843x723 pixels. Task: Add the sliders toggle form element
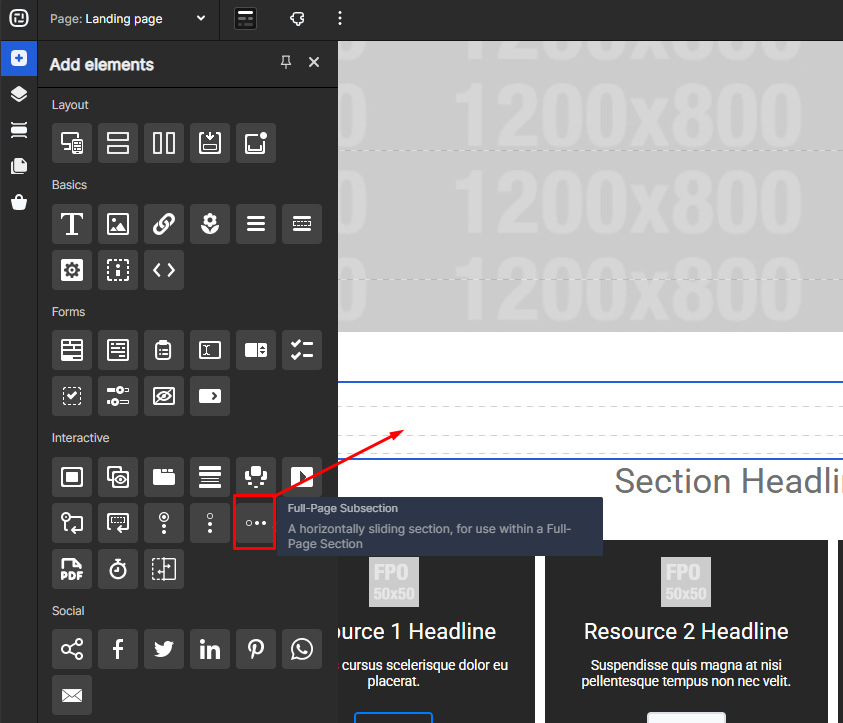(x=118, y=396)
